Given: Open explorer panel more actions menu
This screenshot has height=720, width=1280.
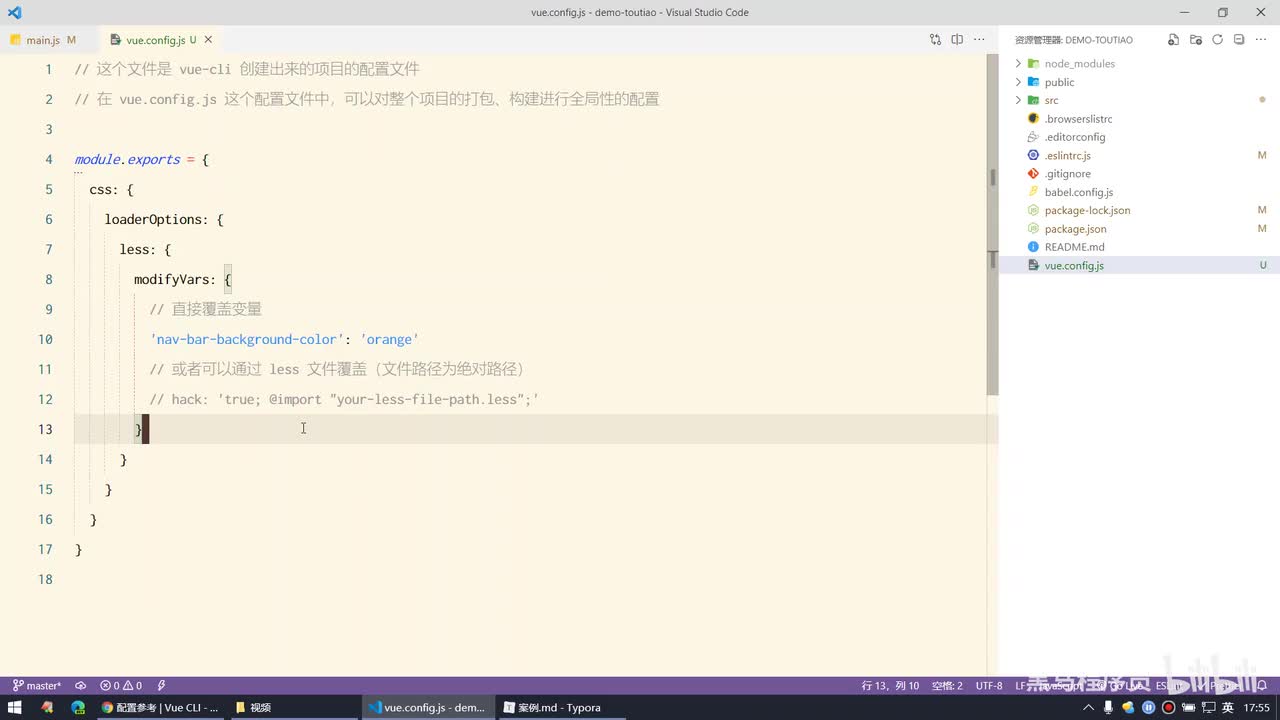Looking at the screenshot, I should (1261, 40).
